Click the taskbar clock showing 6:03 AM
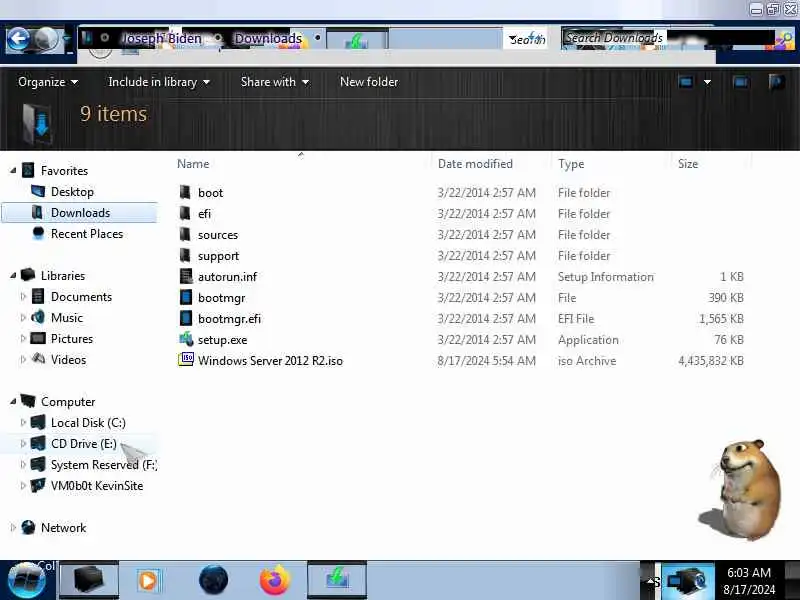Screen dimensions: 800x600 748,581
